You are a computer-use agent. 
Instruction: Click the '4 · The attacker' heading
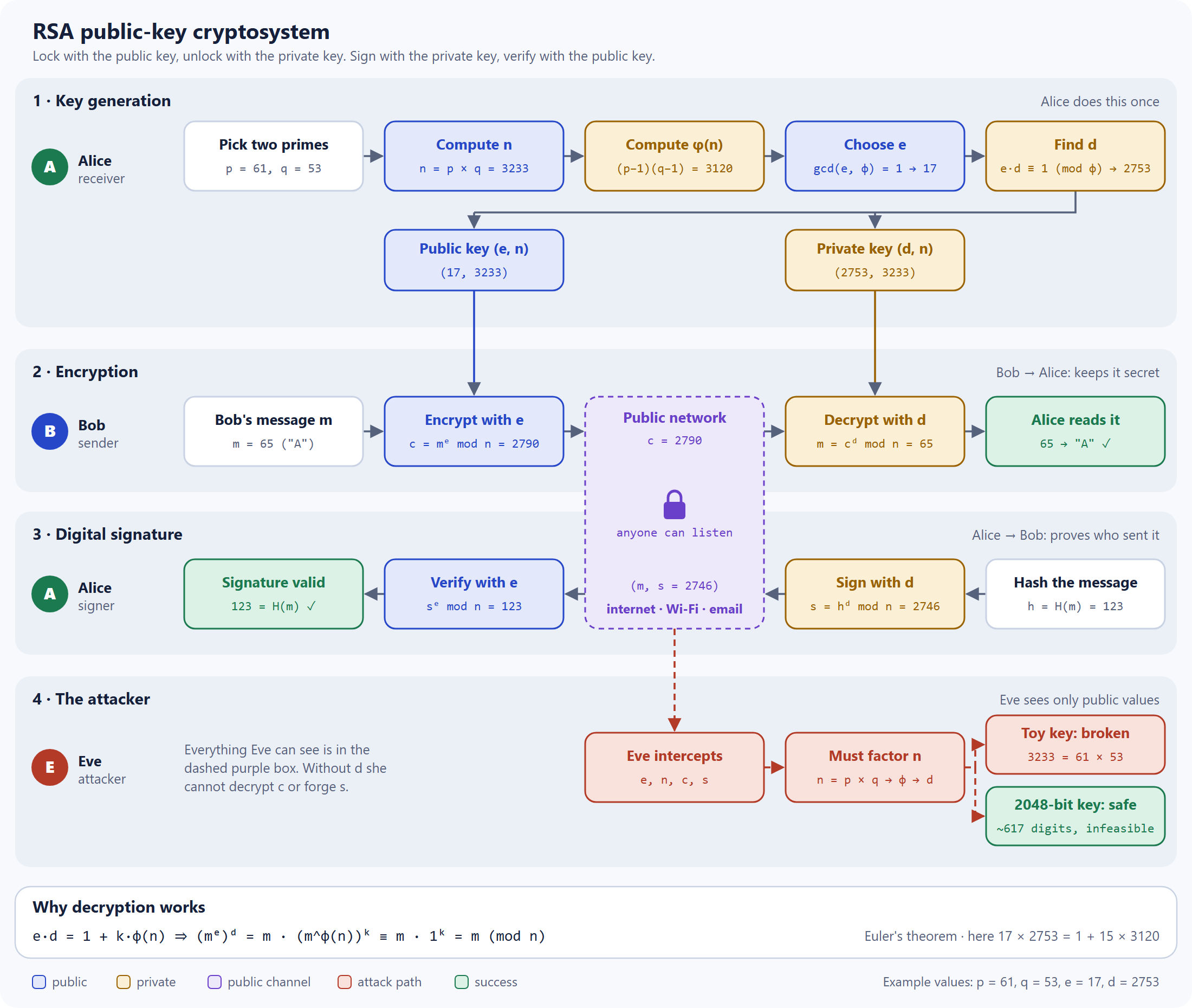coord(92,699)
